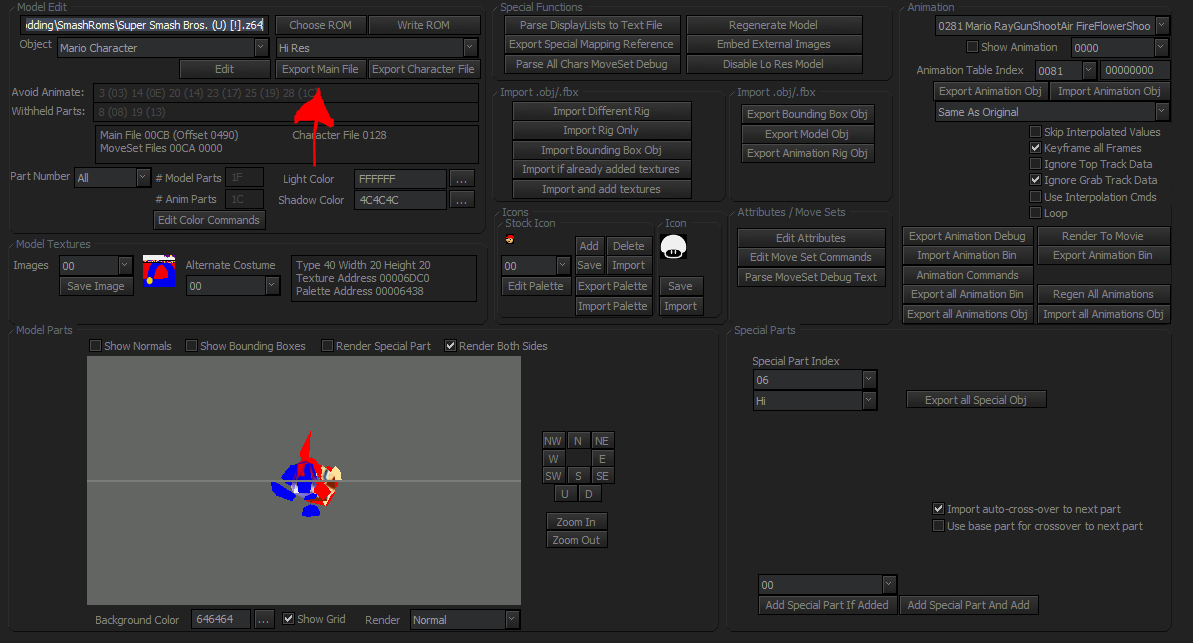The image size is (1193, 643).
Task: Open the Images 00 dropdown
Action: point(125,266)
